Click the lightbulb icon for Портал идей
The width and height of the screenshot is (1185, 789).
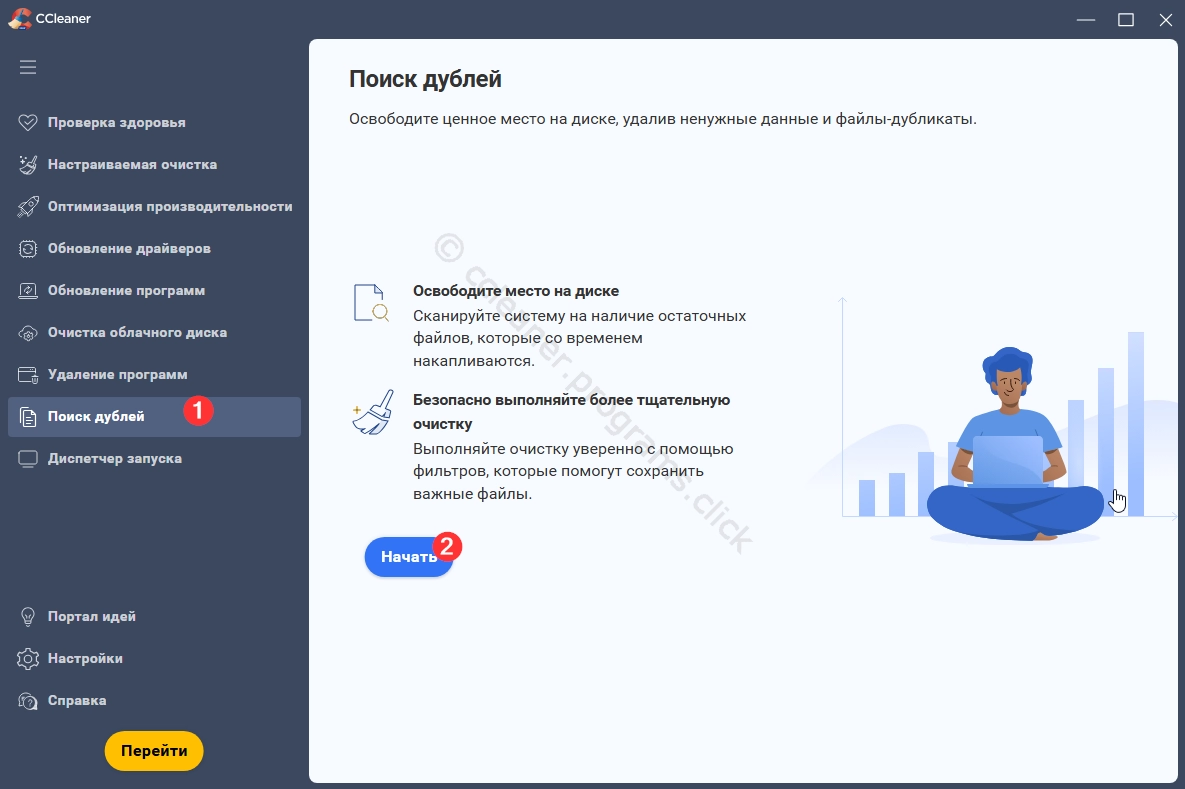[28, 617]
